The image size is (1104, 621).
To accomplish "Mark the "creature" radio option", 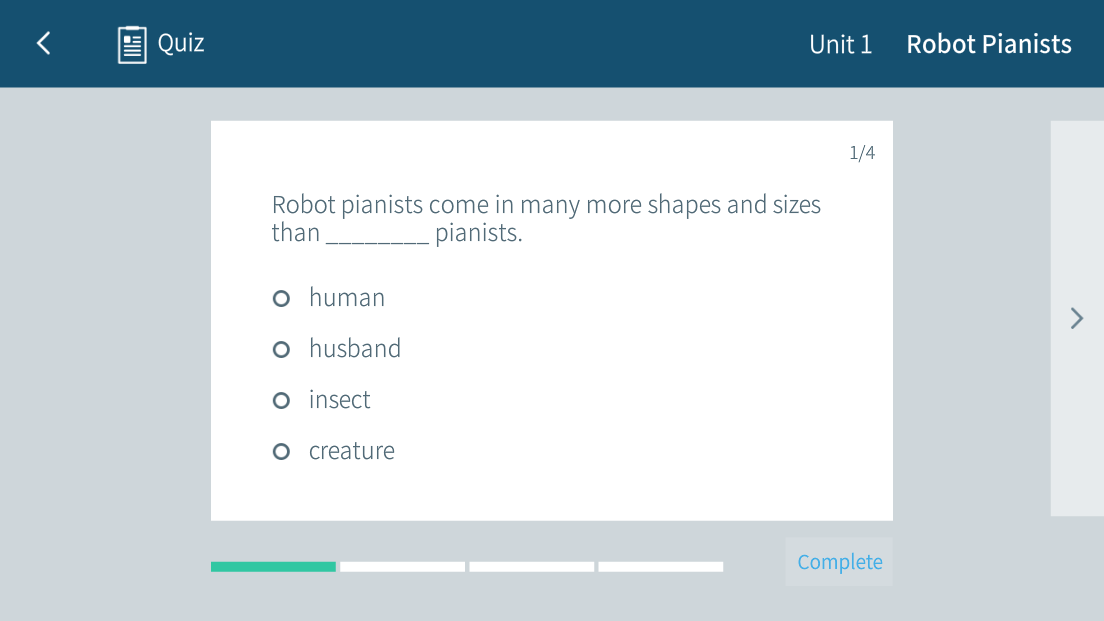I will pos(282,451).
